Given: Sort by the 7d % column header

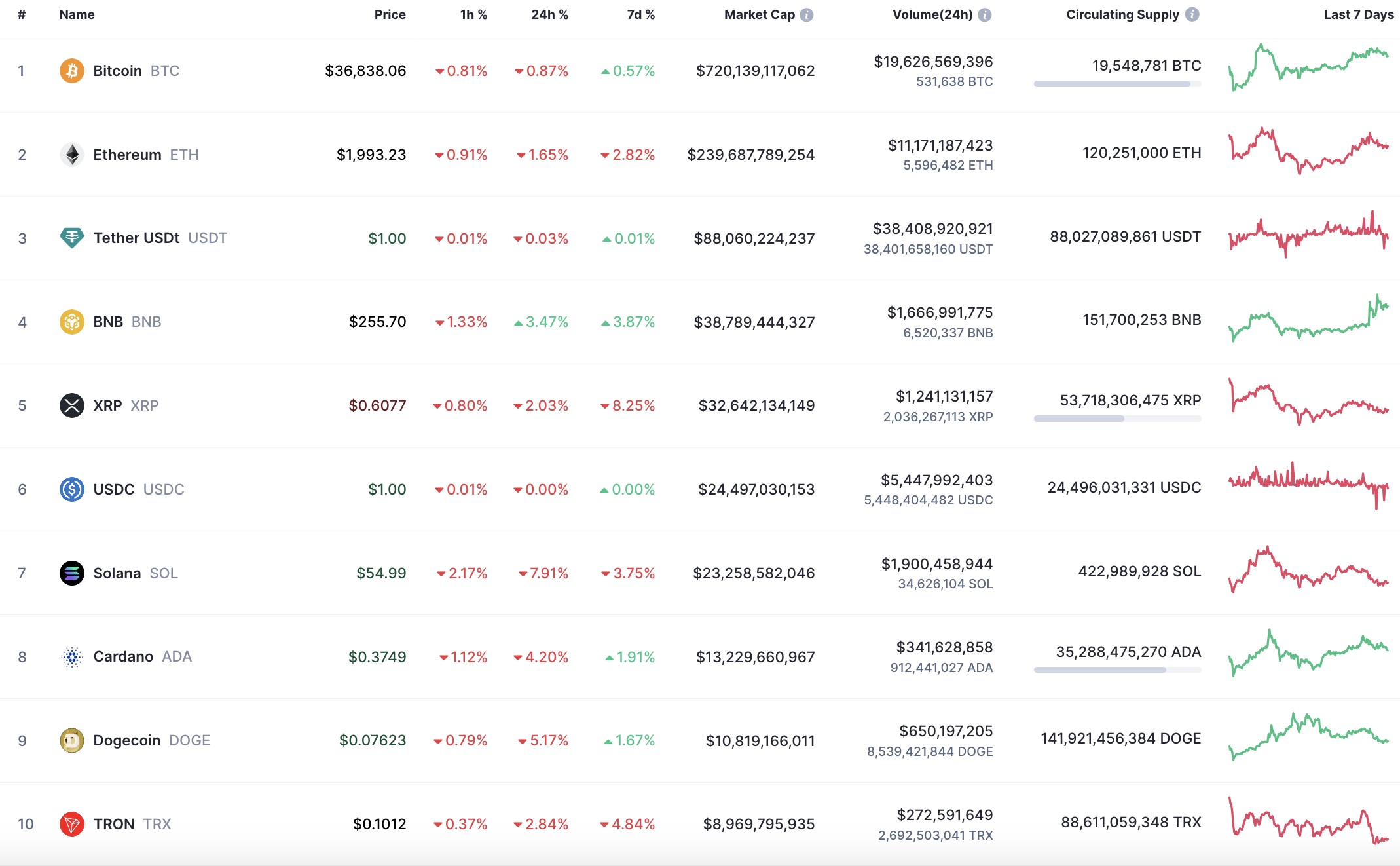Looking at the screenshot, I should tap(640, 15).
